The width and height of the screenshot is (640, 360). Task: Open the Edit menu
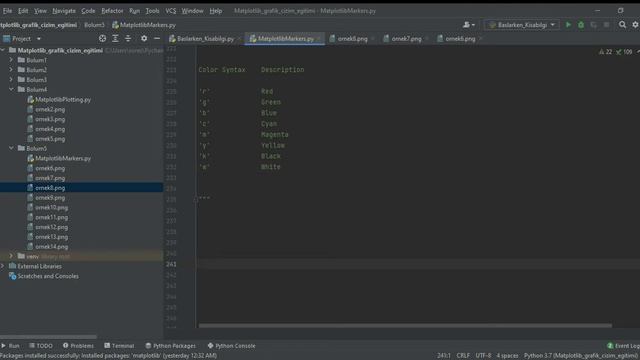[23, 11]
